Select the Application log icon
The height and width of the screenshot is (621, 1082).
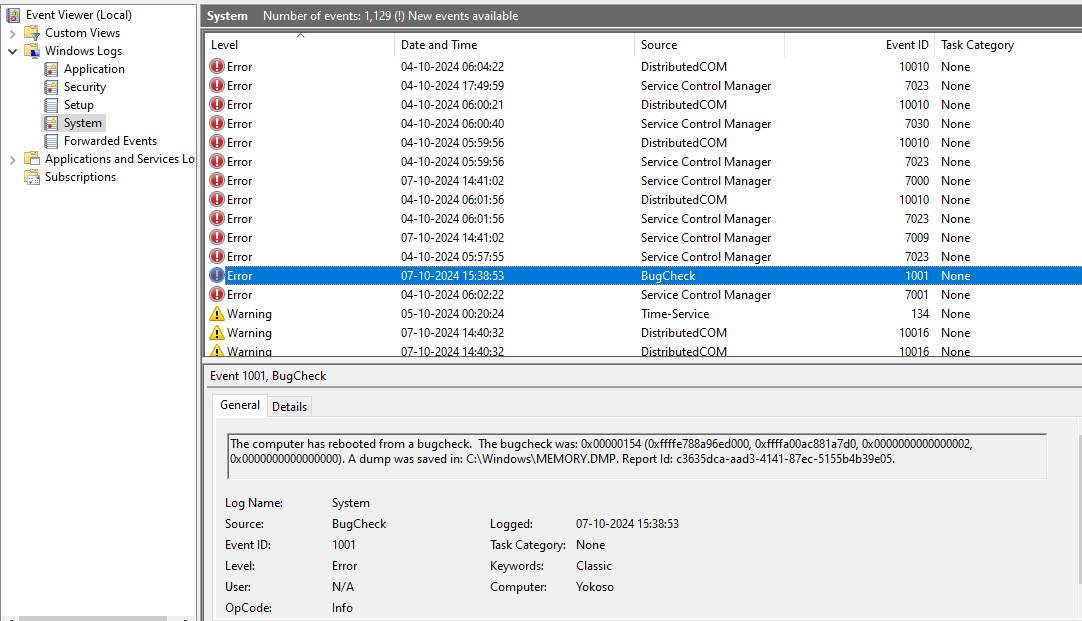[51, 69]
